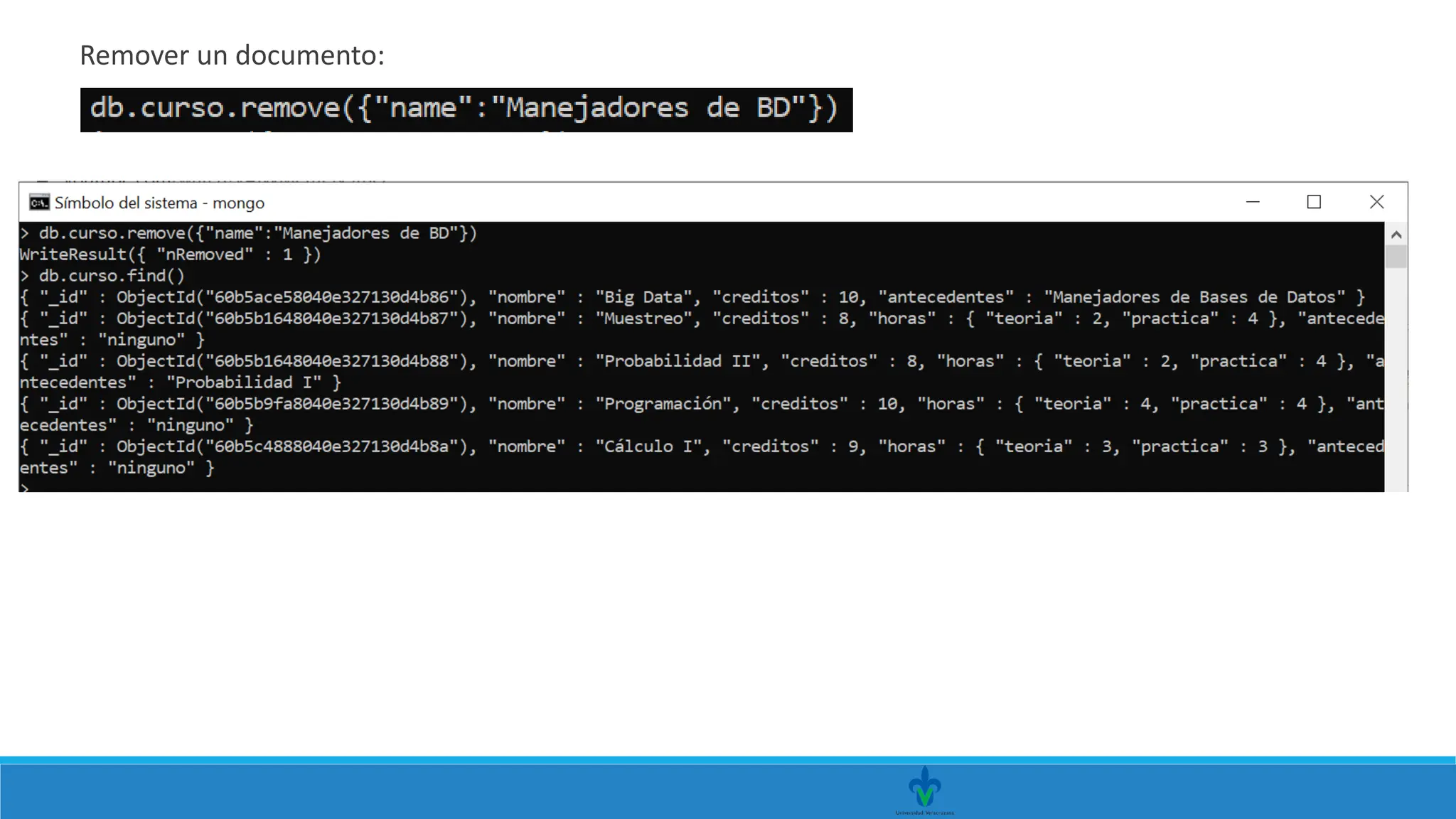The width and height of the screenshot is (1456, 819).
Task: Click "Manejadores de Bases de Datos" antecedentes value
Action: click(1194, 297)
